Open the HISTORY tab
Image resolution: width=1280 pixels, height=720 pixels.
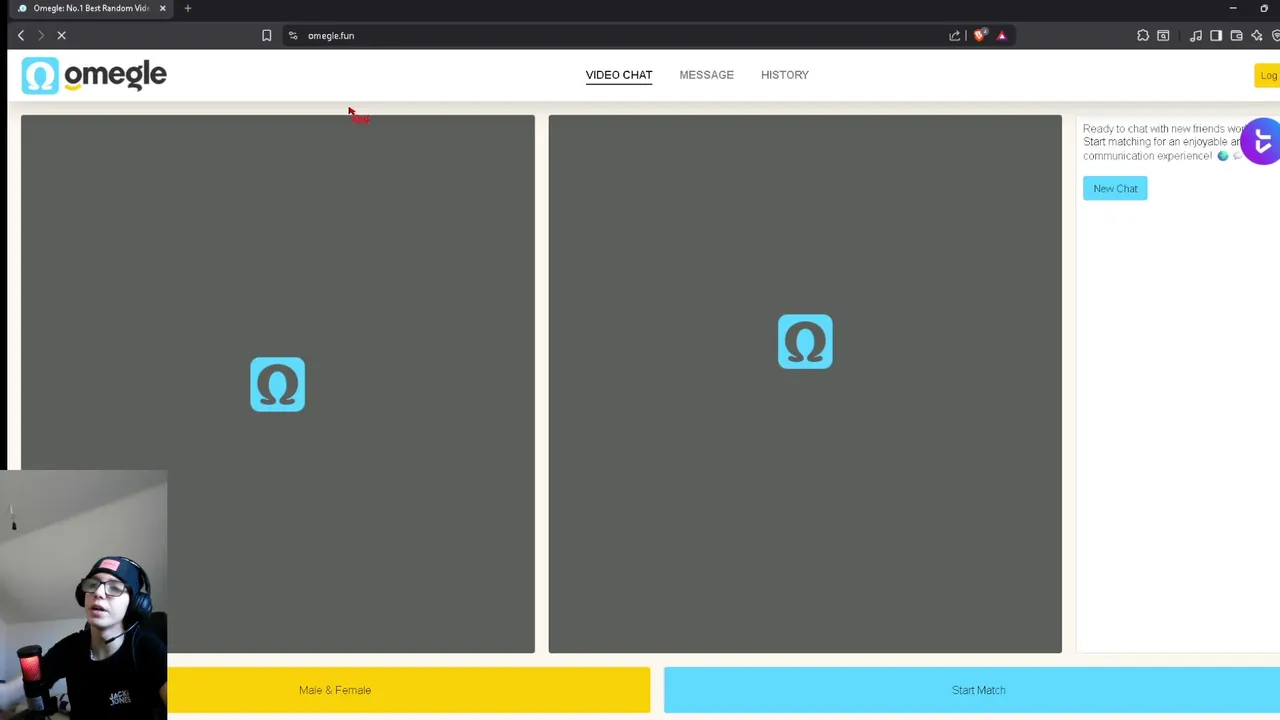tap(785, 75)
